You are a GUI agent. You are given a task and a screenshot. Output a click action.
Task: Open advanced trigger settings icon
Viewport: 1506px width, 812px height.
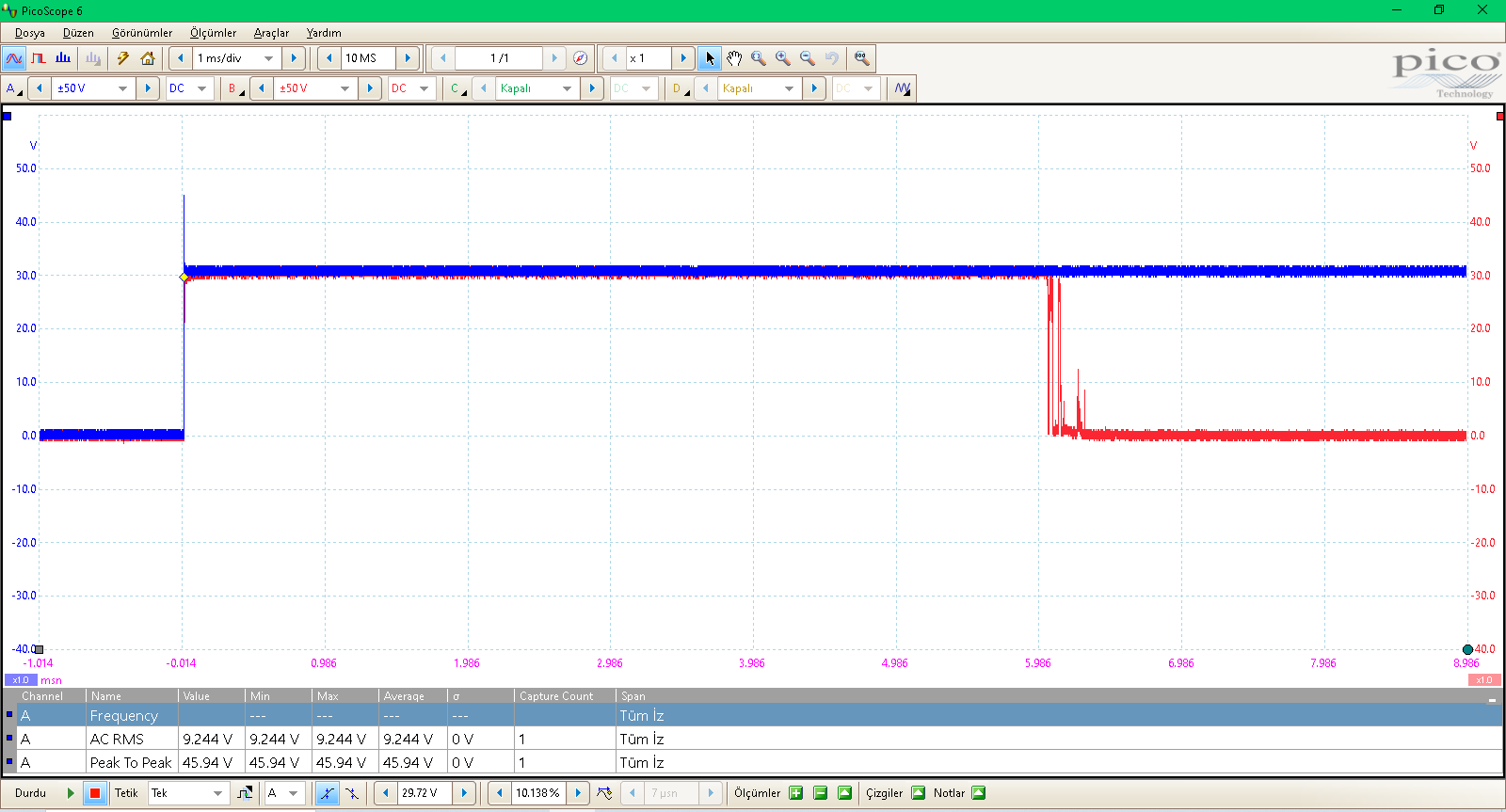coord(245,793)
